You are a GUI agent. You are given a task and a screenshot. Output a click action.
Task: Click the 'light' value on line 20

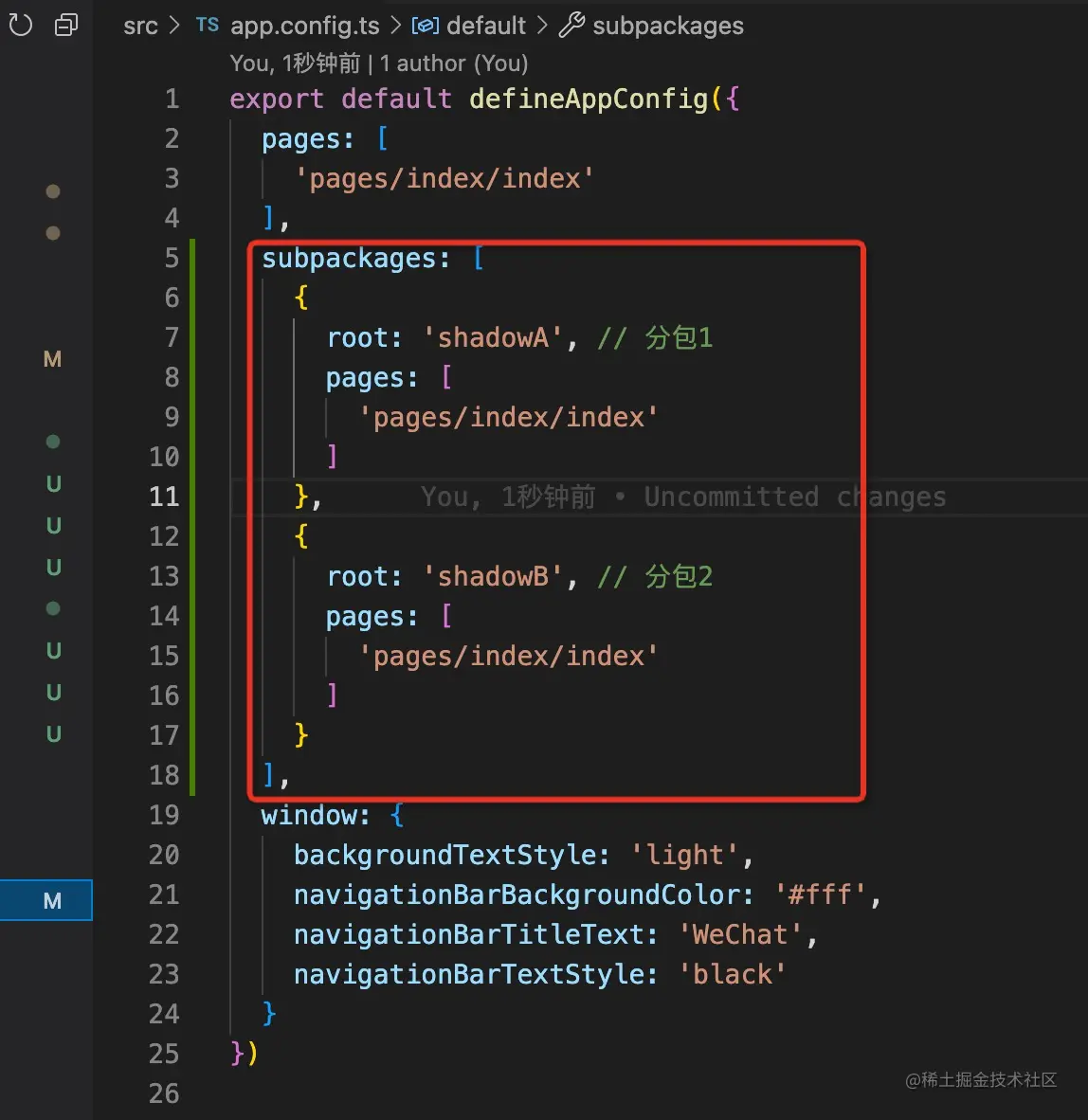[x=685, y=855]
